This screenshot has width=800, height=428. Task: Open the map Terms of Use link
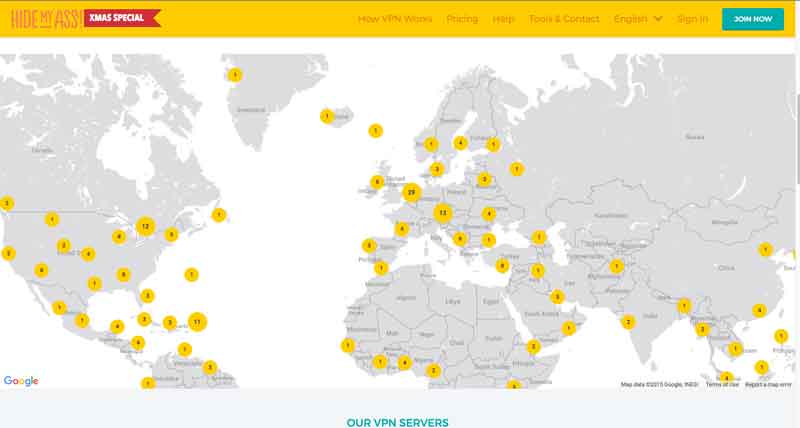tap(721, 384)
